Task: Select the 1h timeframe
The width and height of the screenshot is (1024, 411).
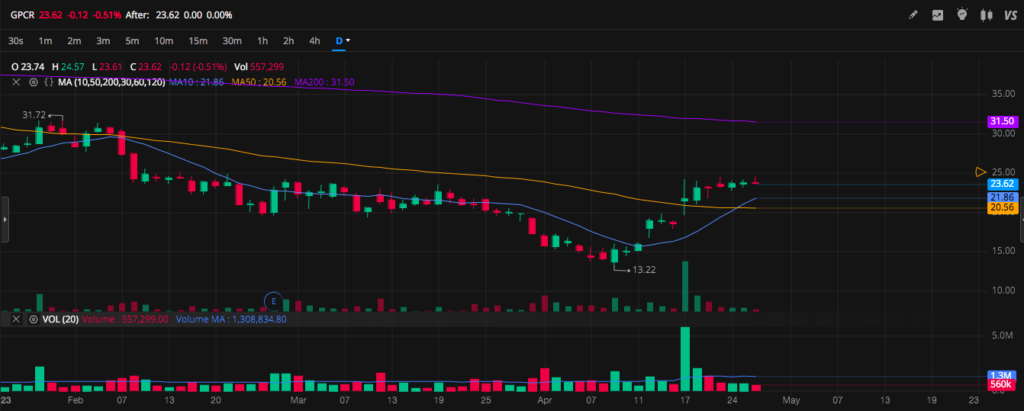Action: point(262,41)
